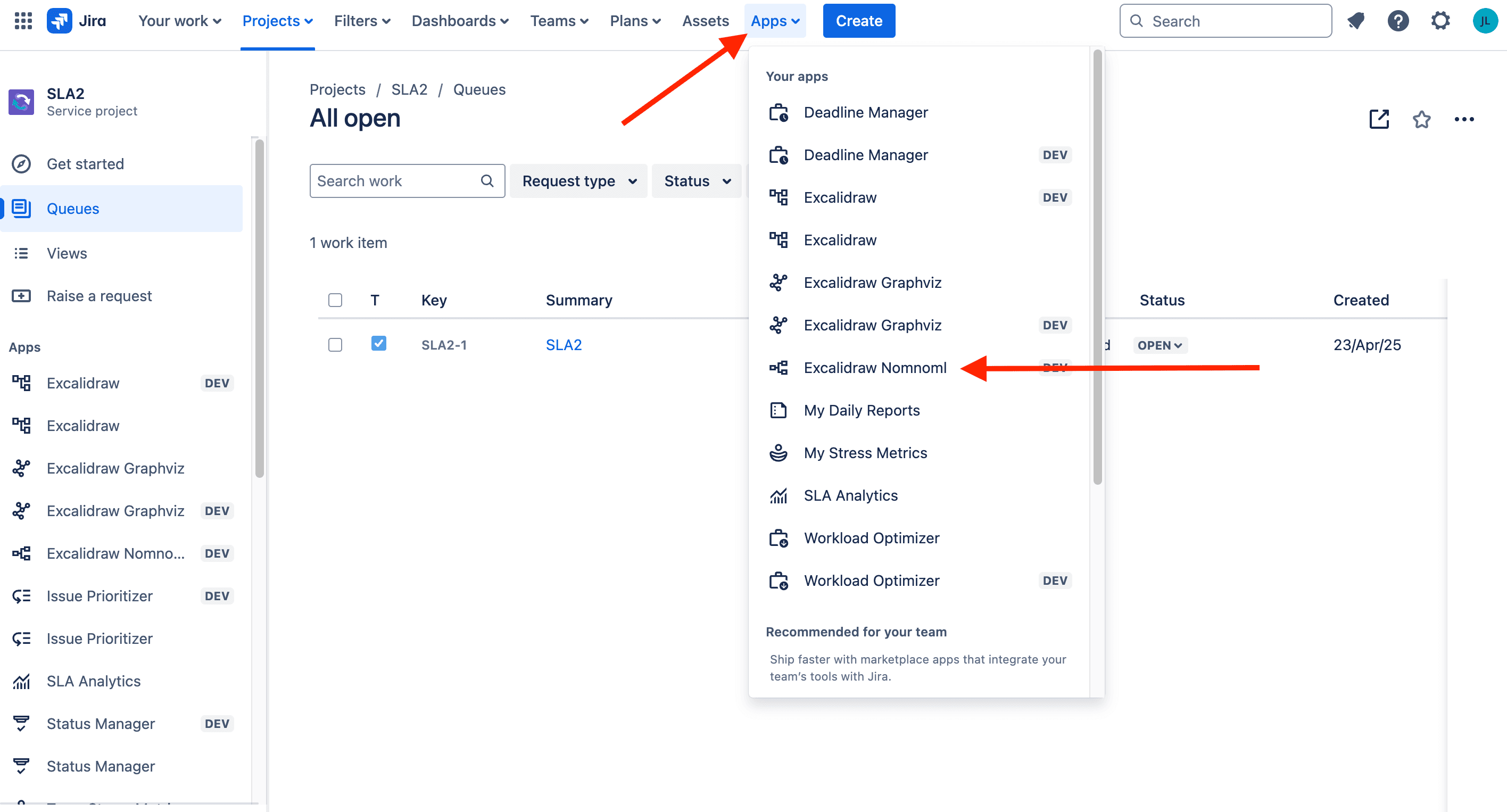
Task: Sort by the Summary column header
Action: (578, 300)
